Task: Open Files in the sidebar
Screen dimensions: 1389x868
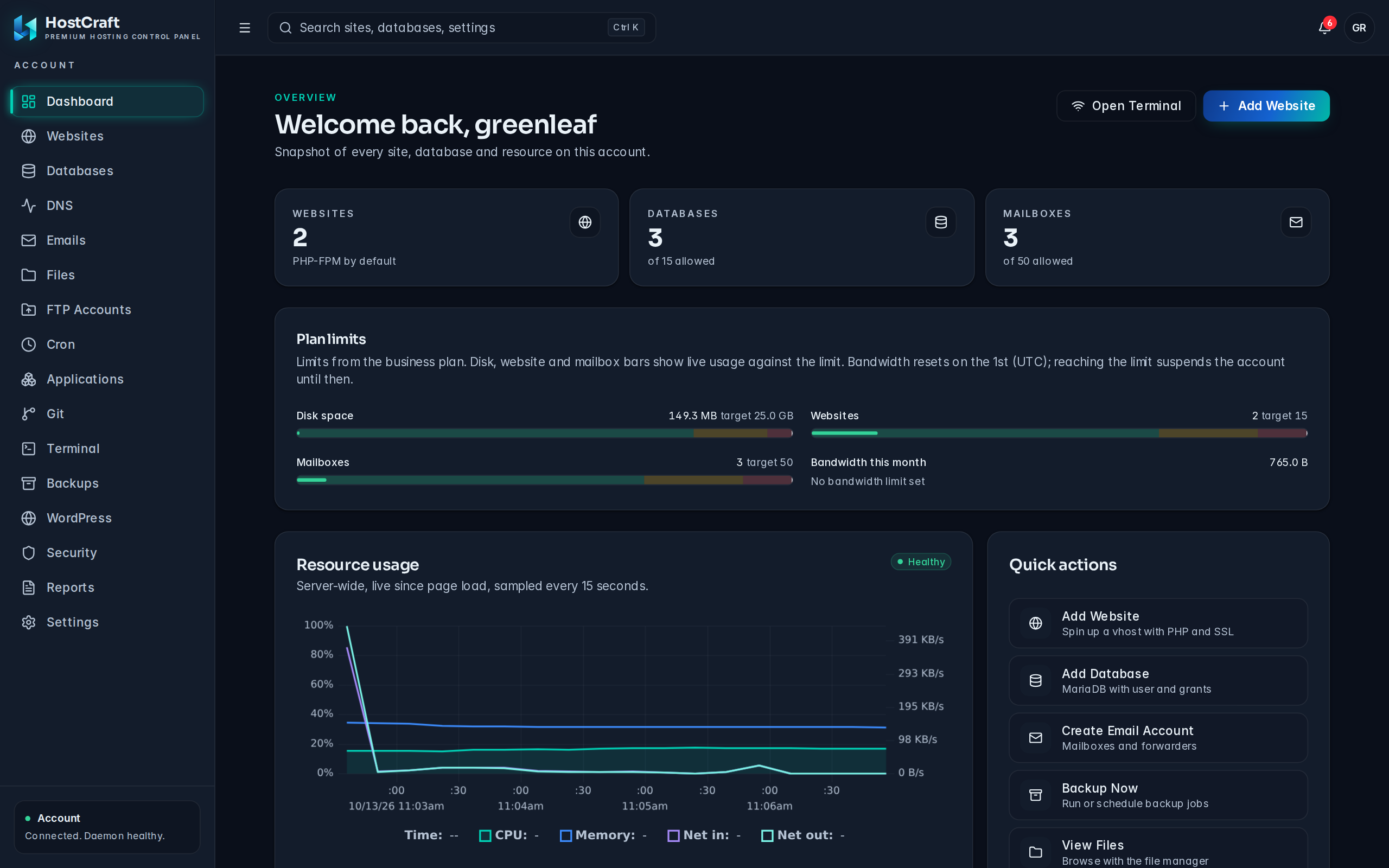Action: click(107, 275)
